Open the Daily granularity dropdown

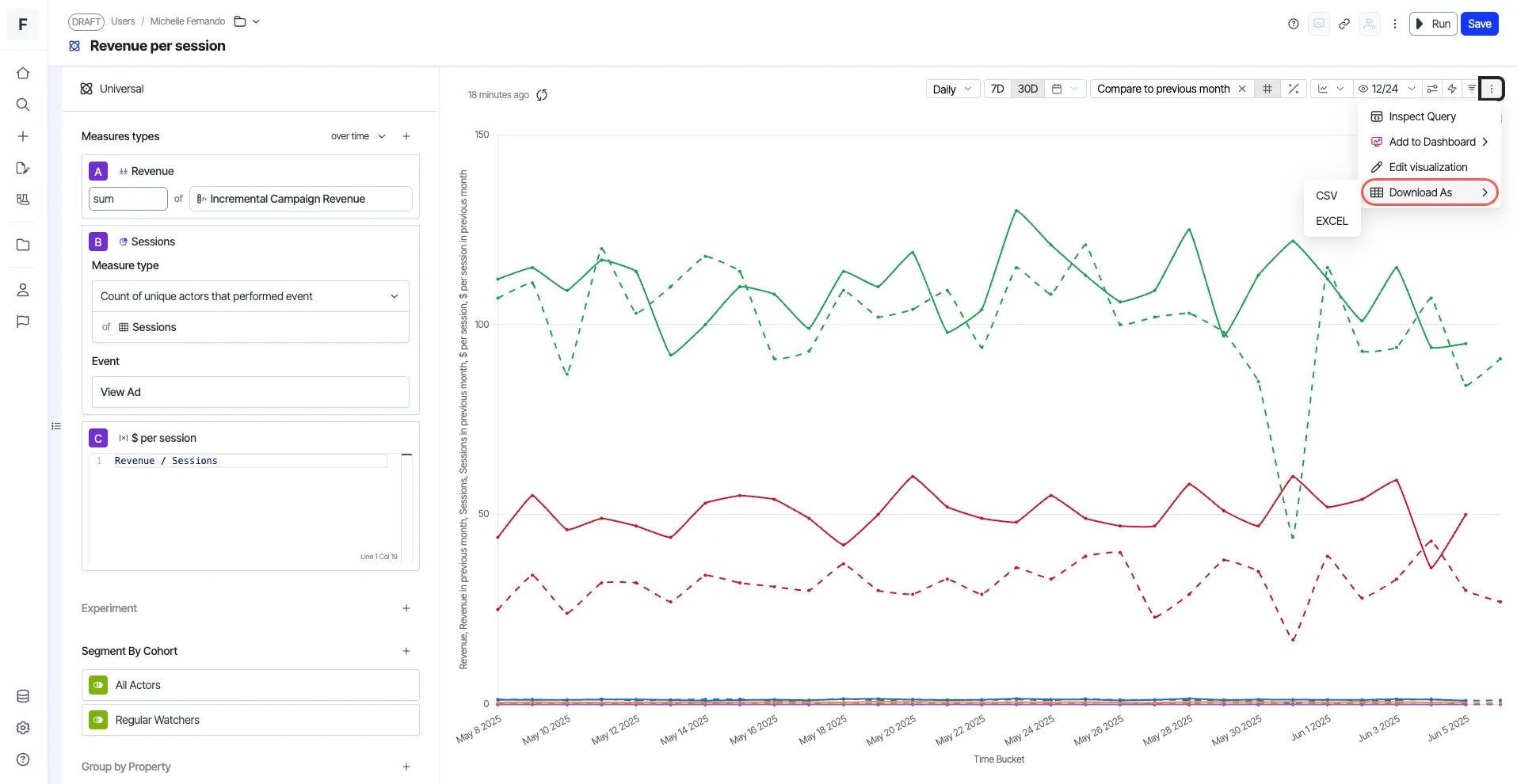pos(953,89)
